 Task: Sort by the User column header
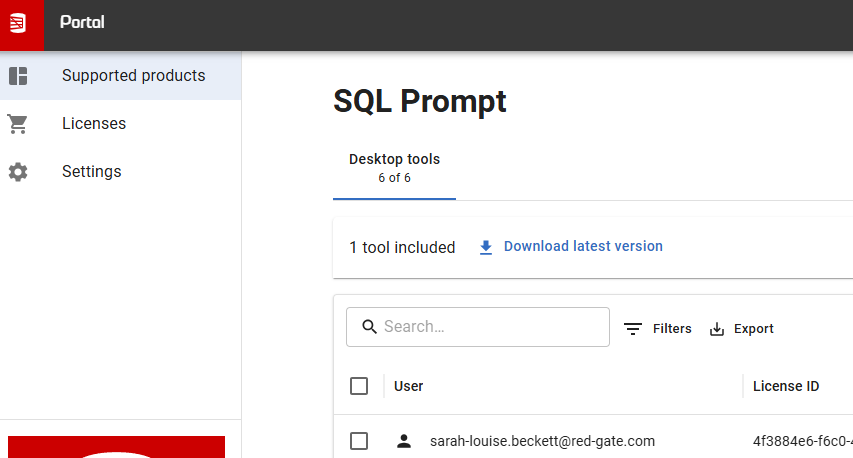tap(409, 386)
